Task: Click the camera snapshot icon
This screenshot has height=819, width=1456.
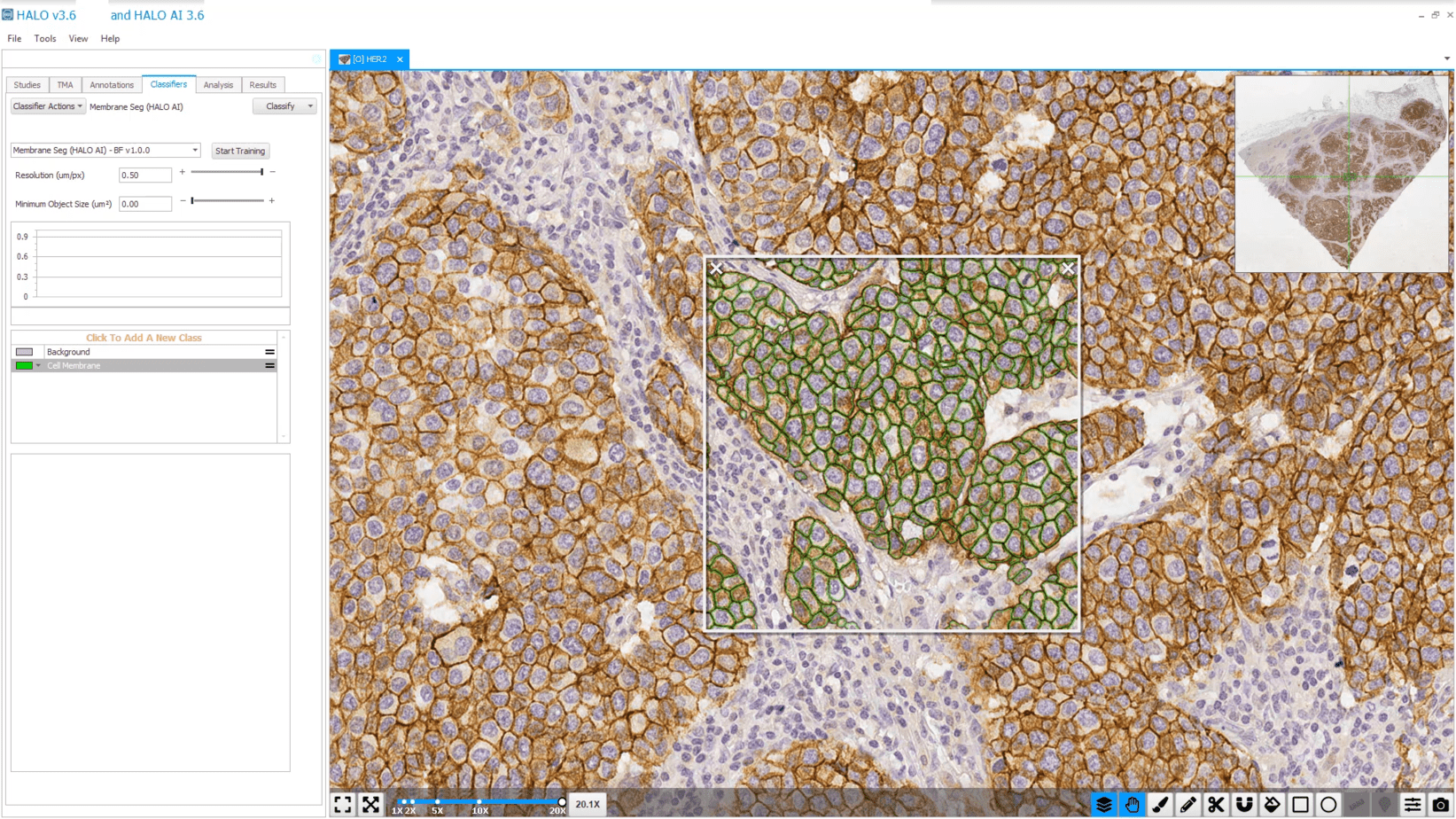Action: click(x=1440, y=805)
